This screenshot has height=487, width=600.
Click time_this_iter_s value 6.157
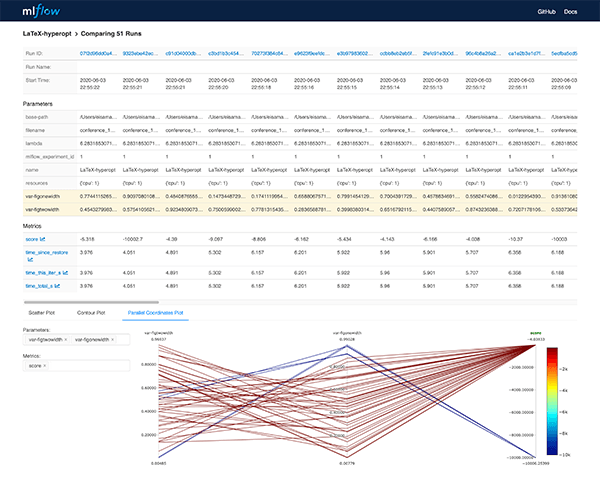click(258, 273)
